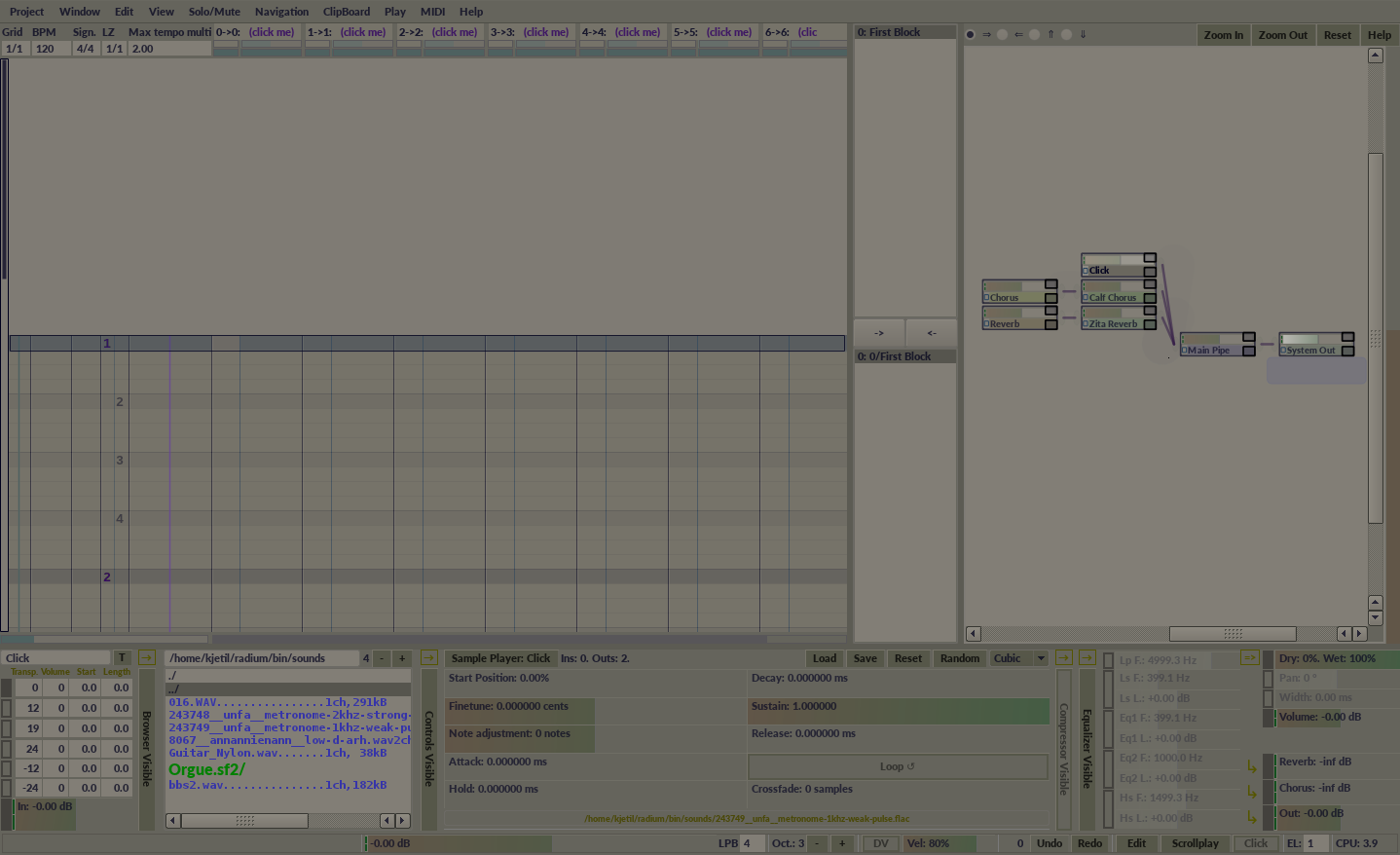Viewport: 1400px width, 855px height.
Task: Click the Zoom In button
Action: [x=1223, y=35]
